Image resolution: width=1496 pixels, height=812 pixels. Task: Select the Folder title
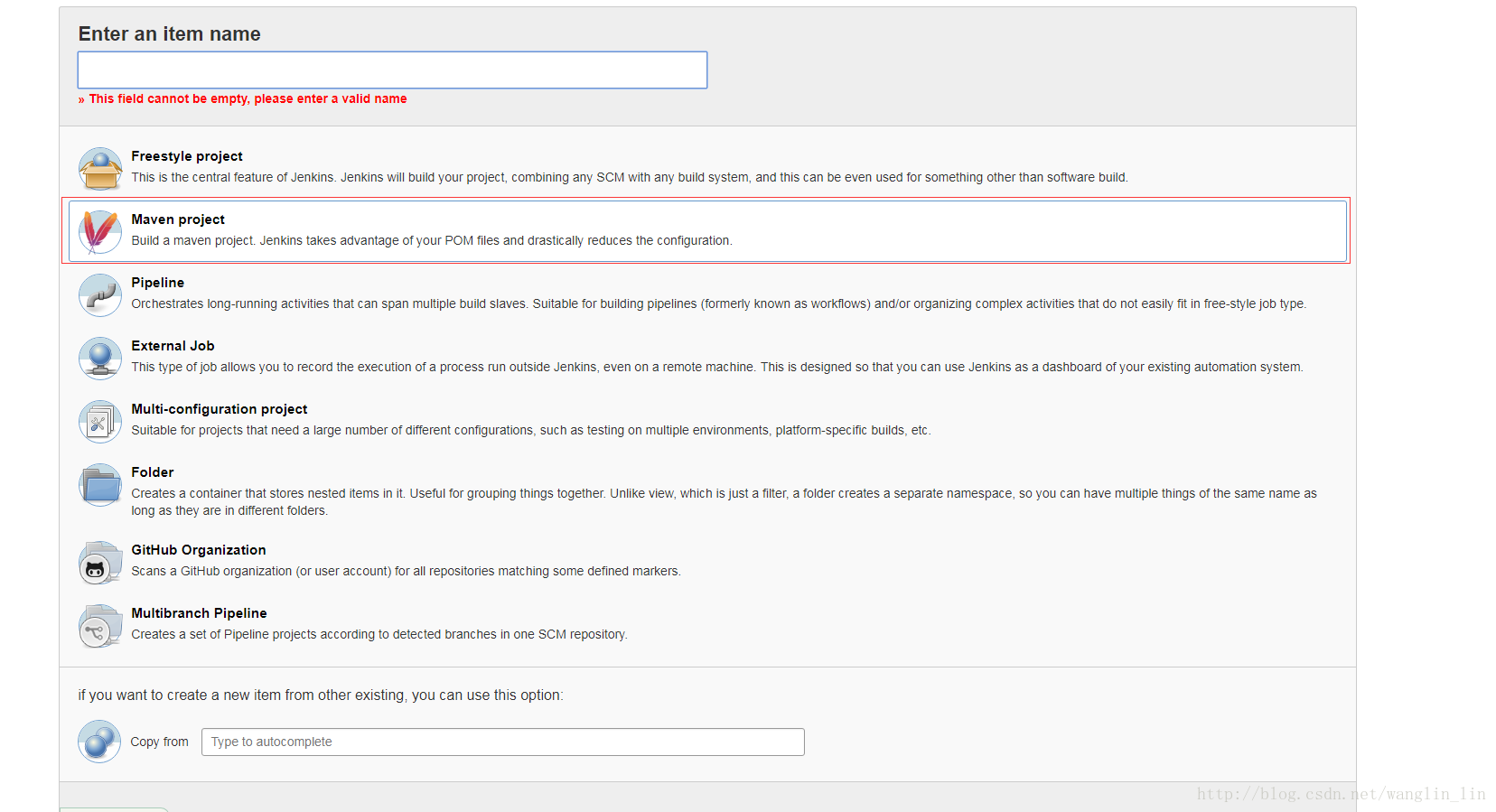click(x=153, y=472)
